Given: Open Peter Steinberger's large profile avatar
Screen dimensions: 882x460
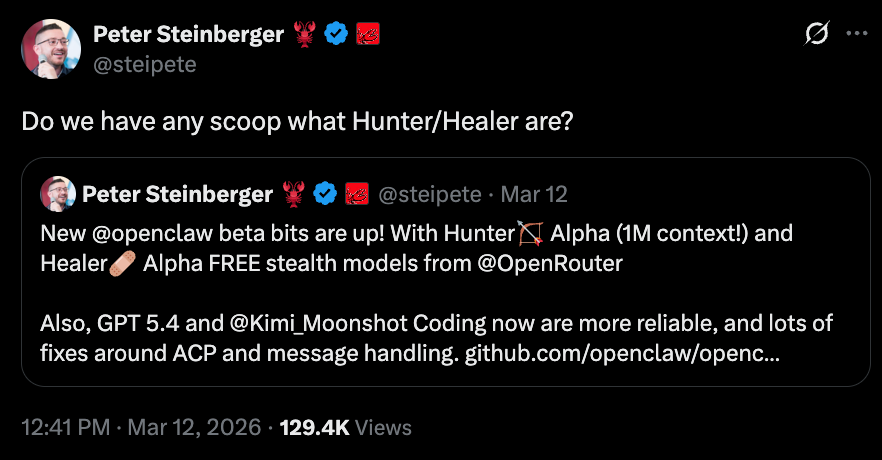Looking at the screenshot, I should click(51, 50).
